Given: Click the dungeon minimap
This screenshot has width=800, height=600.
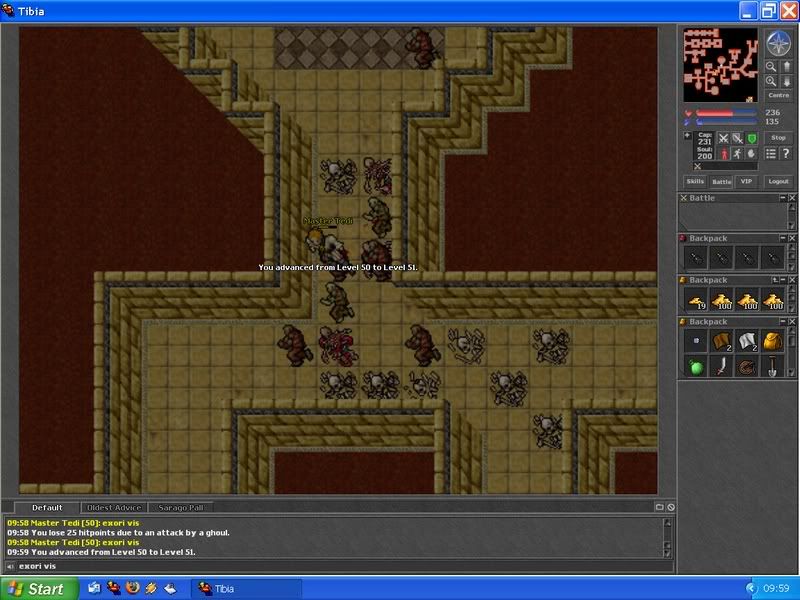Looking at the screenshot, I should click(720, 65).
